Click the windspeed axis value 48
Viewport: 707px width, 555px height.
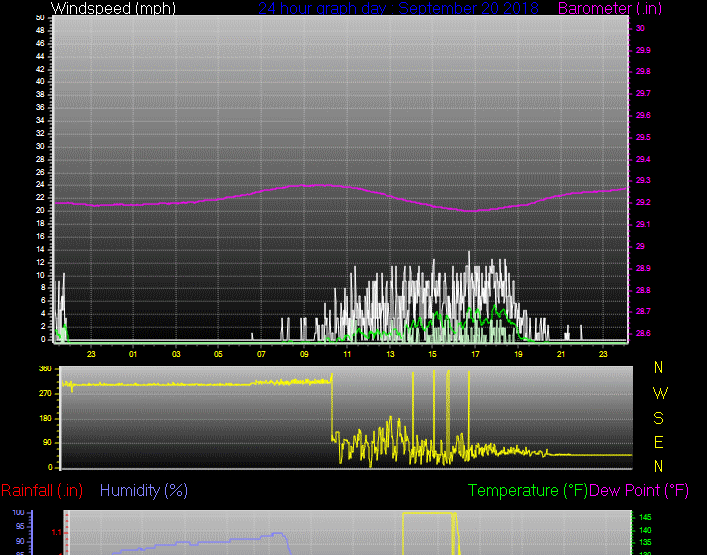(x=40, y=31)
